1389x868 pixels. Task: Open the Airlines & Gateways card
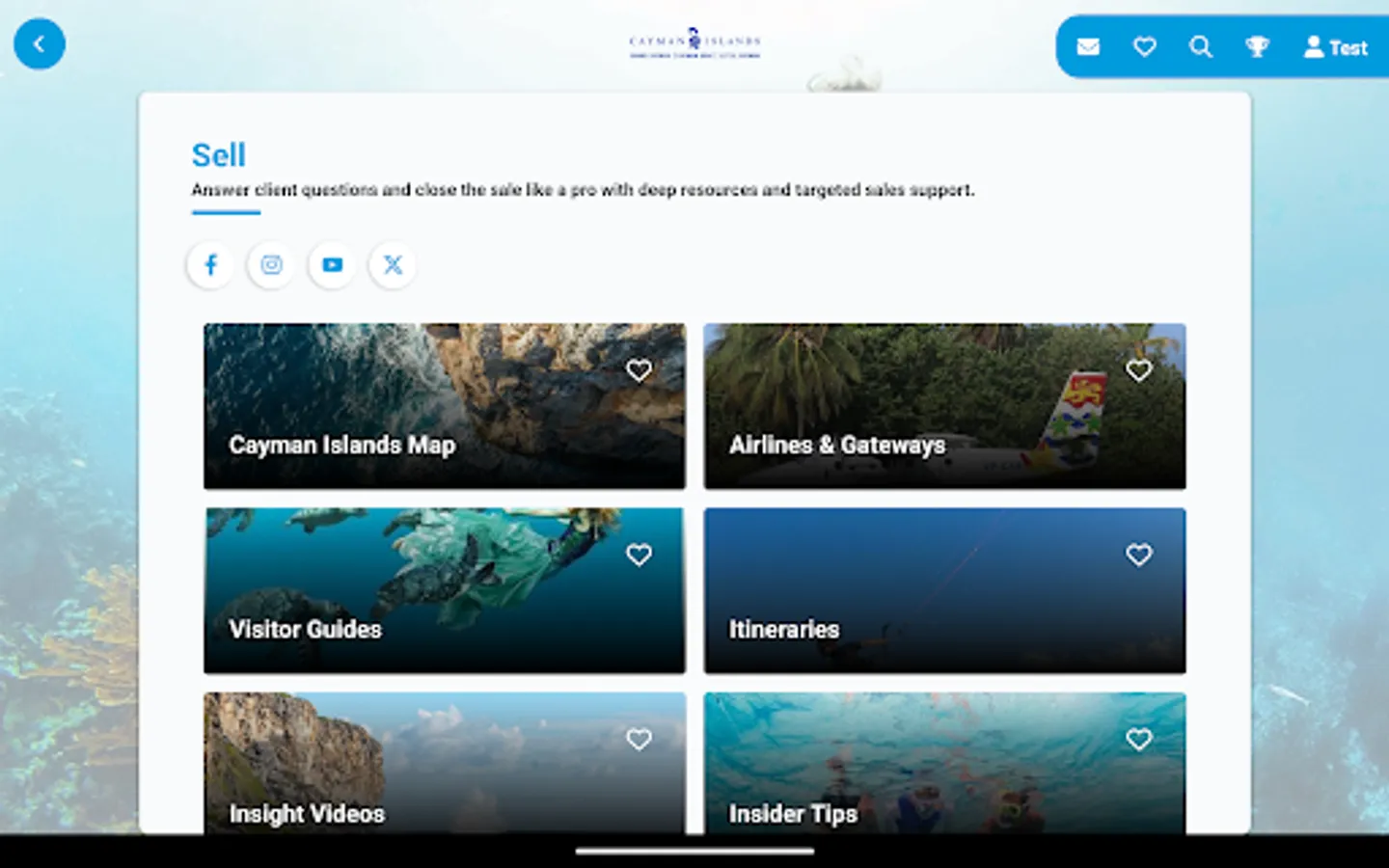(945, 406)
